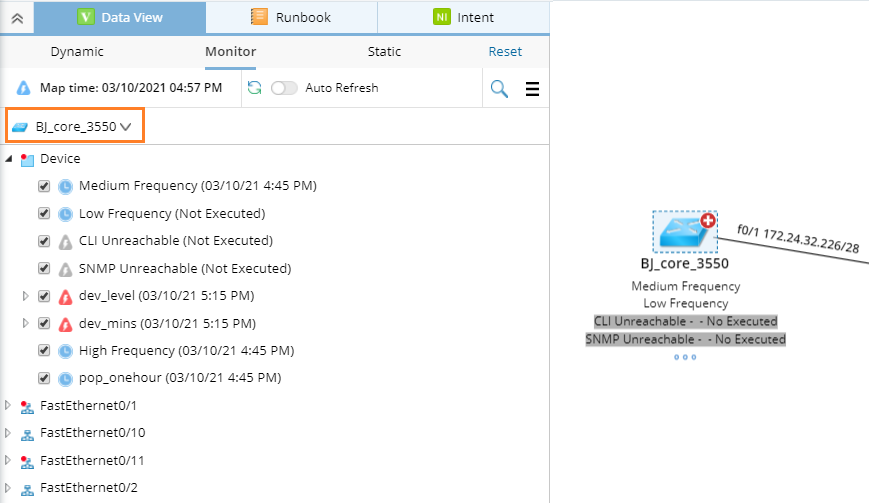The width and height of the screenshot is (869, 503).
Task: Uncheck the CLI Unreachable checkbox
Action: click(44, 241)
